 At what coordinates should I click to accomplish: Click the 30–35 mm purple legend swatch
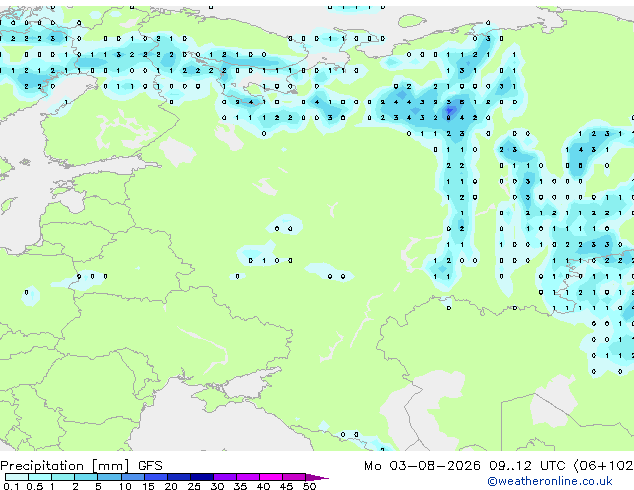225,477
